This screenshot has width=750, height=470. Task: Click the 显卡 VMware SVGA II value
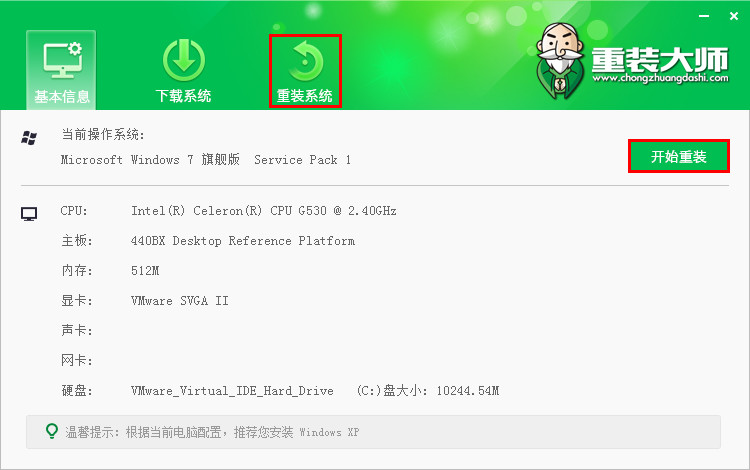click(x=179, y=301)
